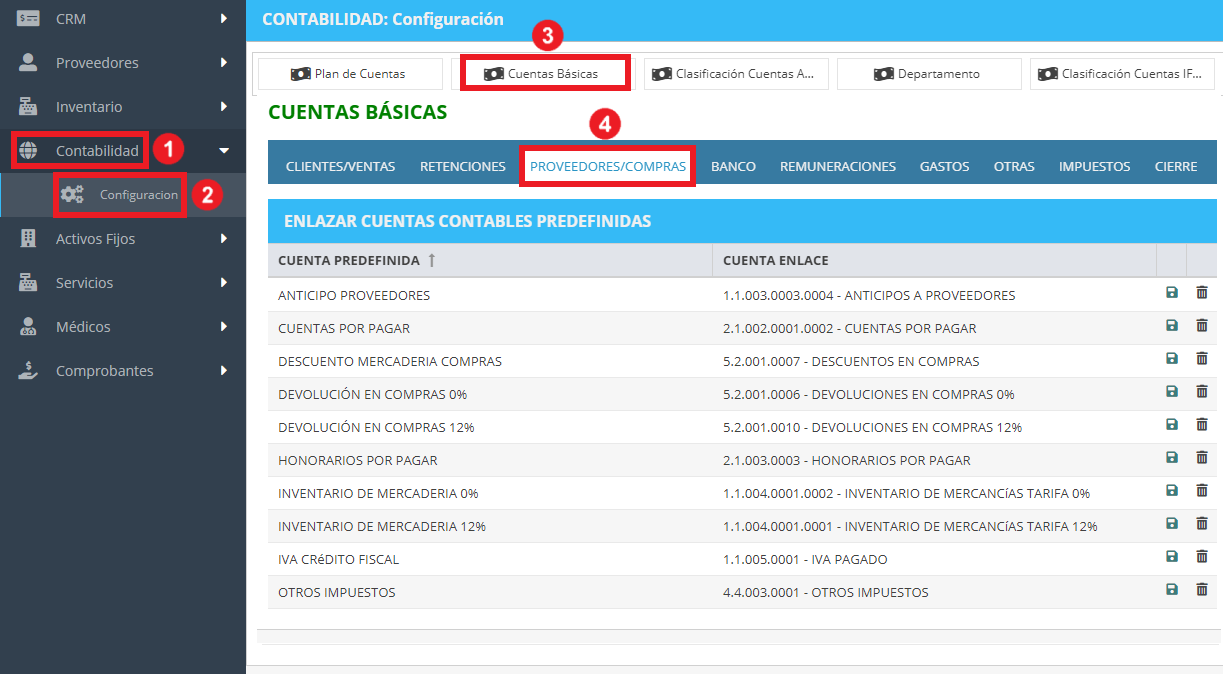Delete the CUENTAS POR PAGAR row
The image size is (1223, 674).
(x=1202, y=325)
